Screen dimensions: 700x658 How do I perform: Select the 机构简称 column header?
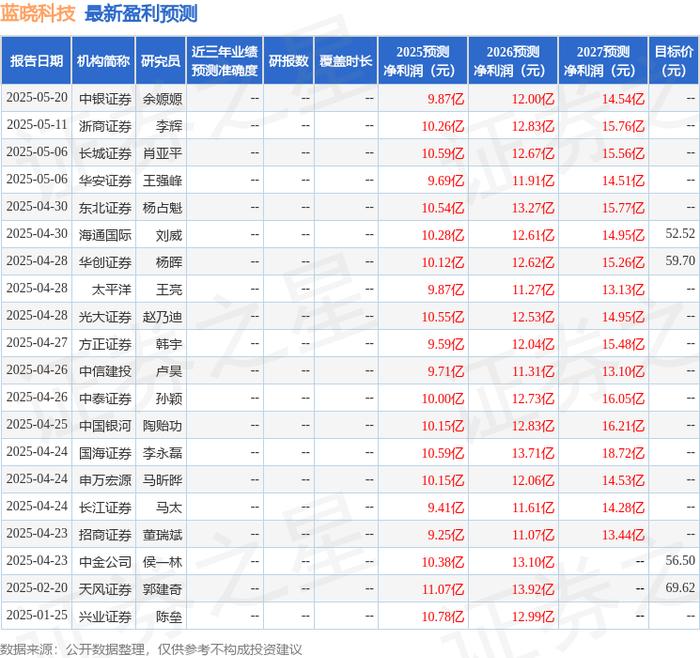point(103,61)
